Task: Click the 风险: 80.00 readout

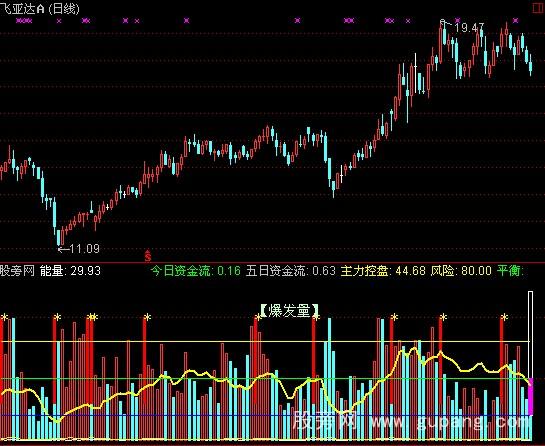Action: pyautogui.click(x=461, y=270)
